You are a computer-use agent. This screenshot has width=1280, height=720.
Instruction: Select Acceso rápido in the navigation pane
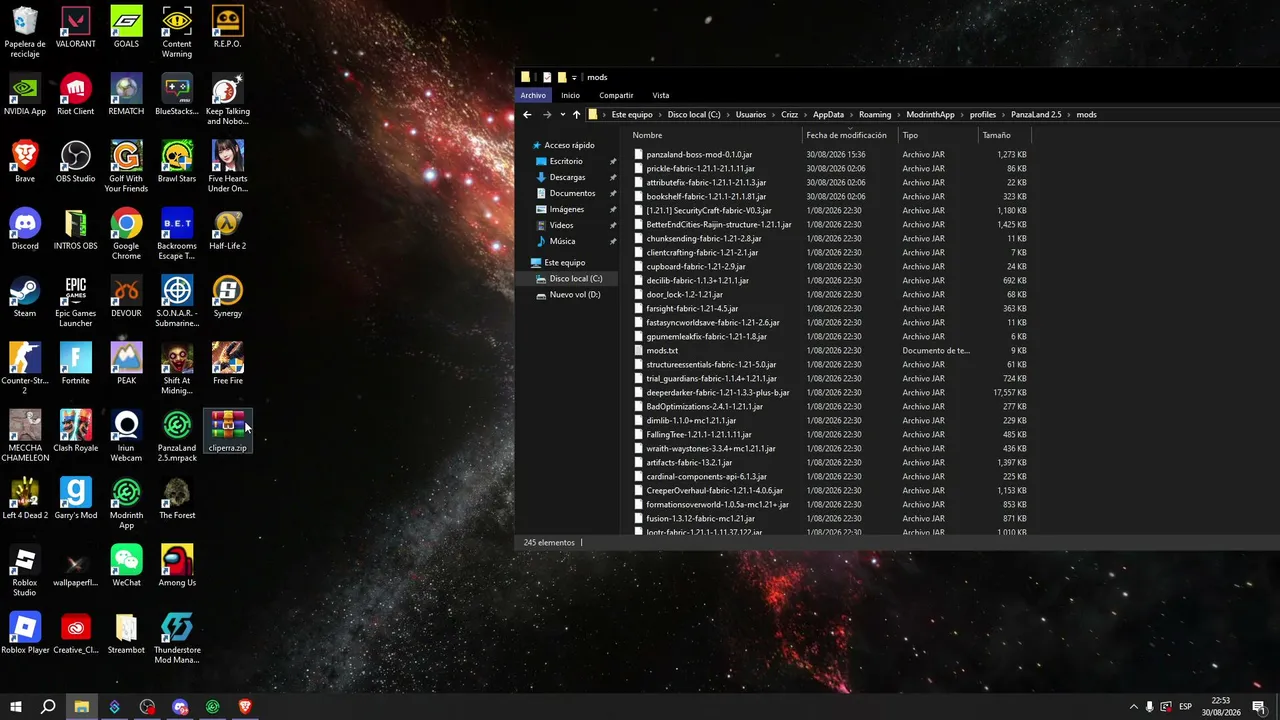pos(569,145)
